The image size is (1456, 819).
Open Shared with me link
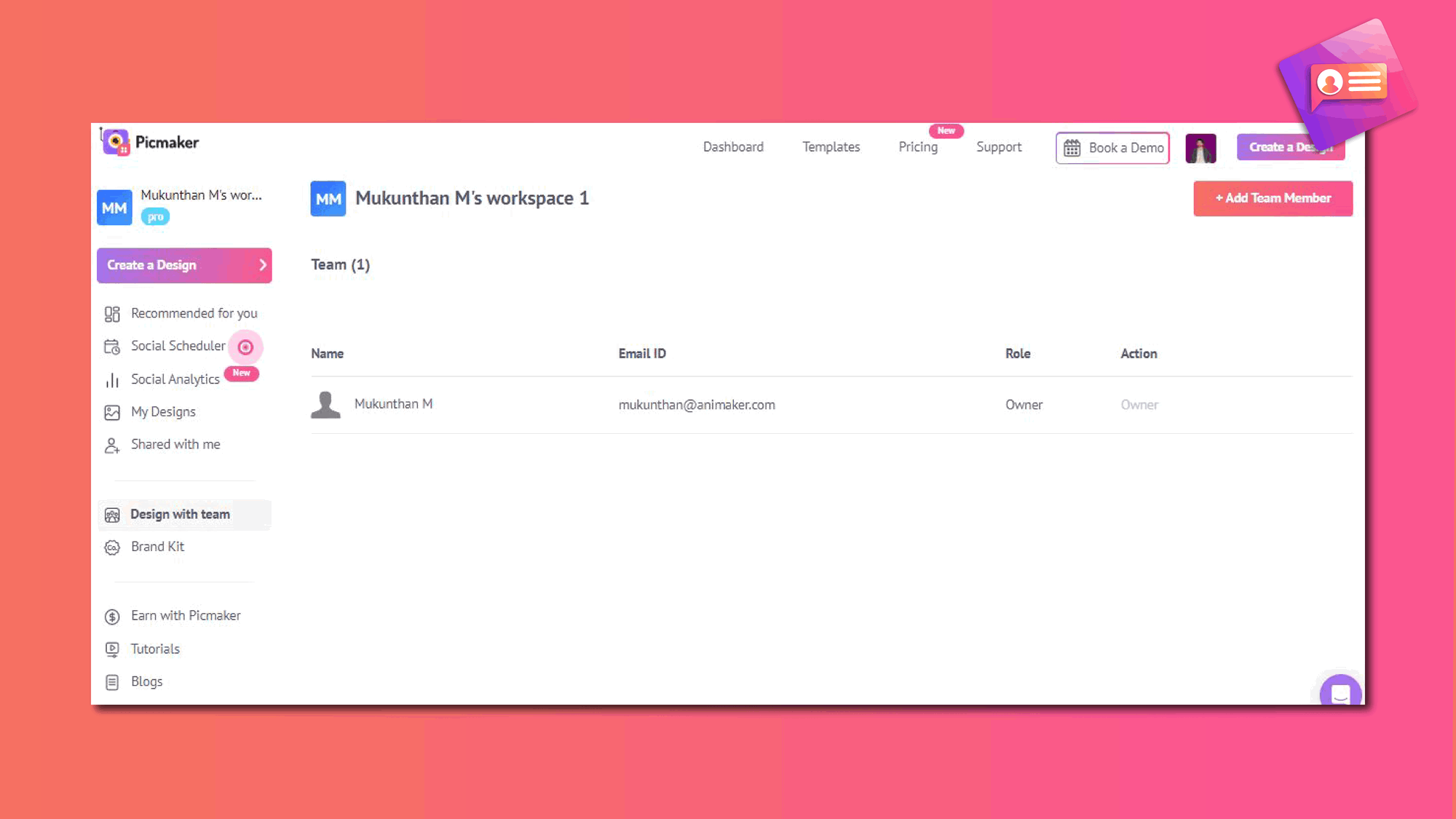point(175,445)
